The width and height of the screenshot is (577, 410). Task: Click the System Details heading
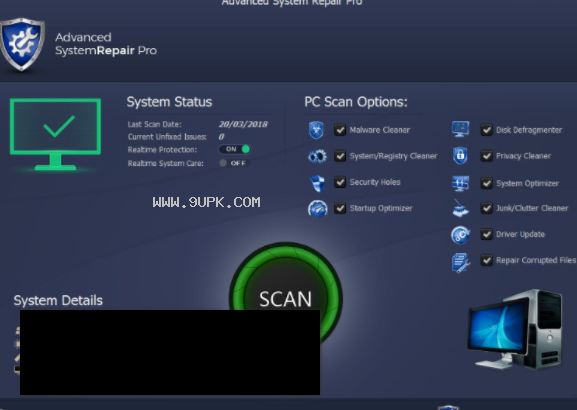tap(58, 301)
